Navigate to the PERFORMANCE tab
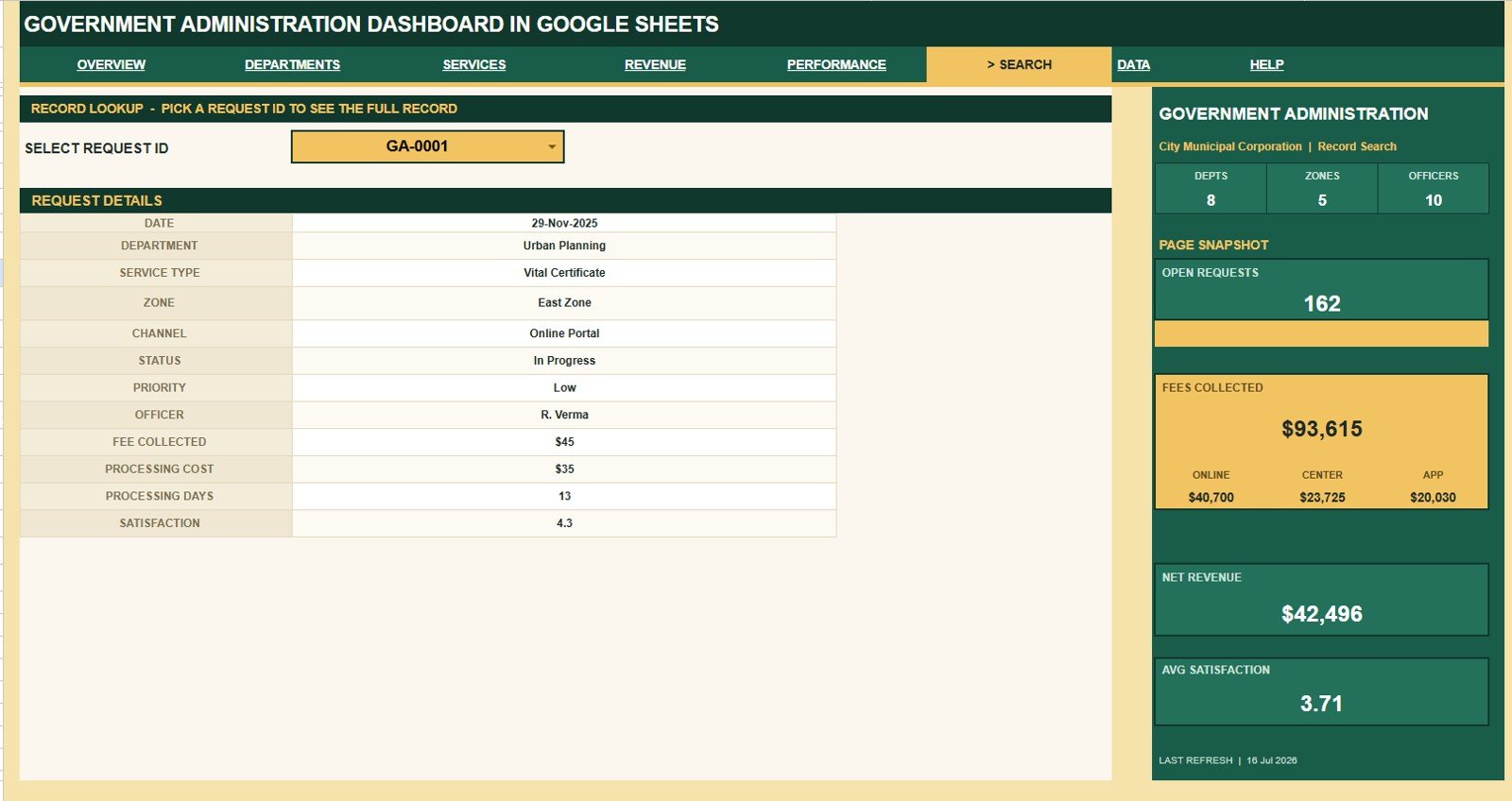The height and width of the screenshot is (801, 1512). click(836, 64)
